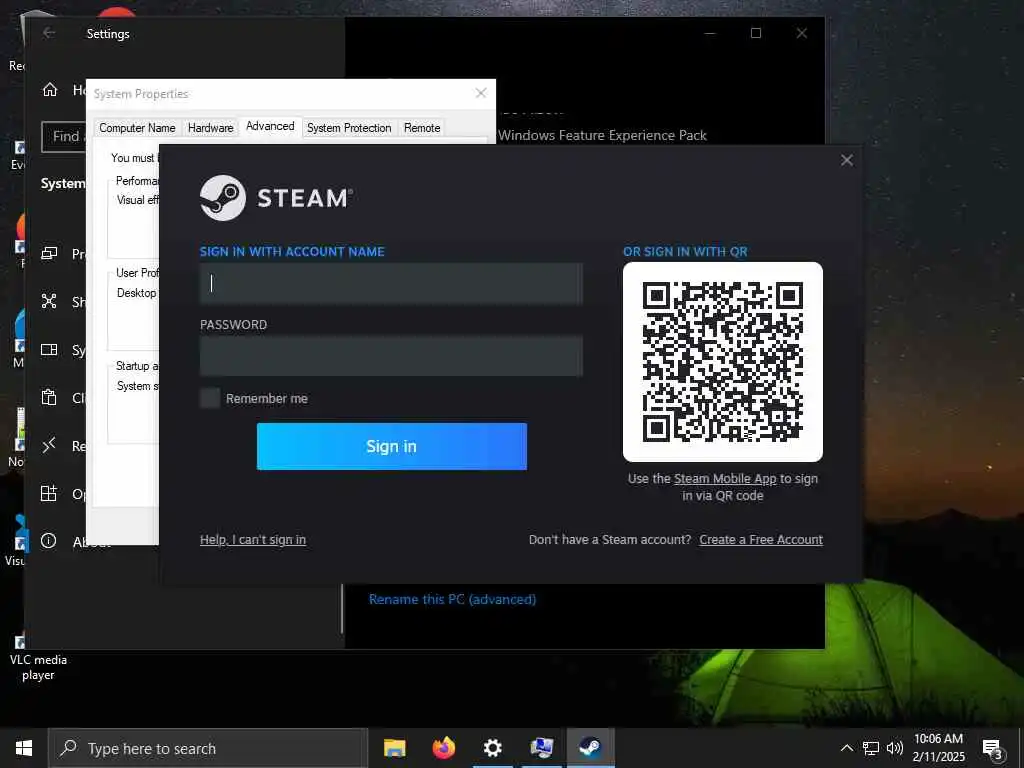Open Remote tab in System Properties
This screenshot has height=768, width=1024.
[x=422, y=128]
